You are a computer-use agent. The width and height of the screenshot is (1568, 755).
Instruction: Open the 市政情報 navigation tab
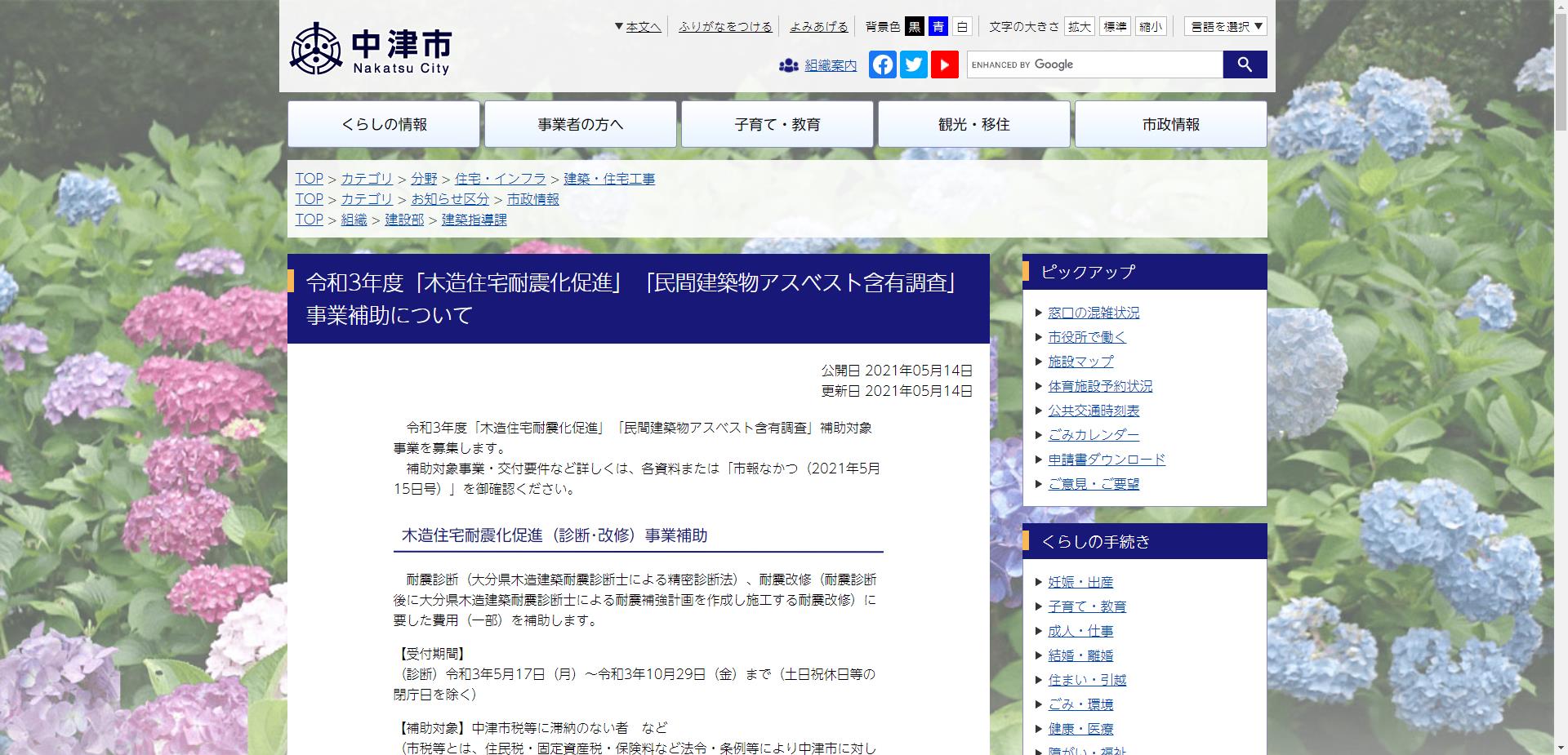click(1170, 124)
